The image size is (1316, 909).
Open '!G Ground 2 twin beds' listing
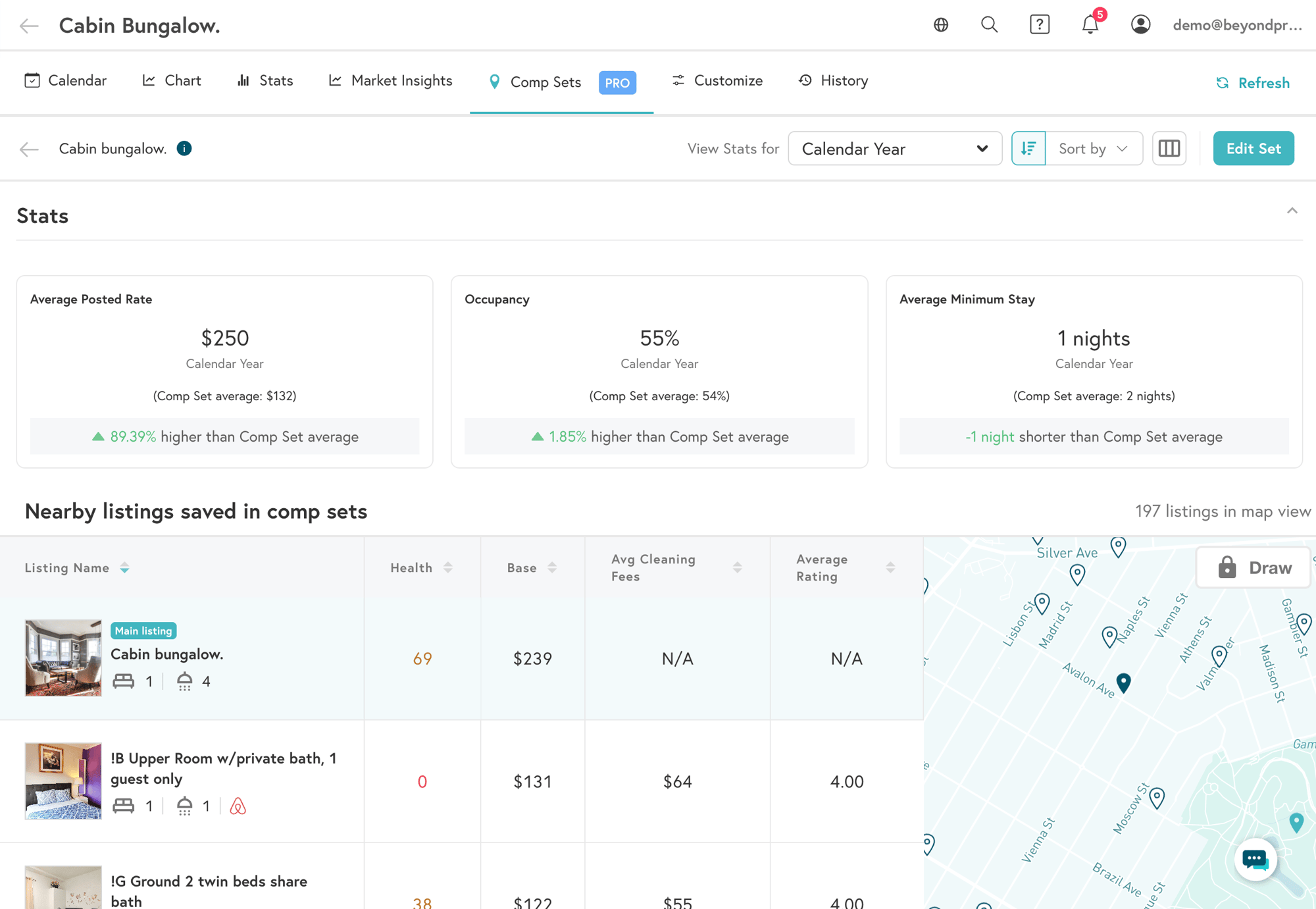[x=209, y=891]
